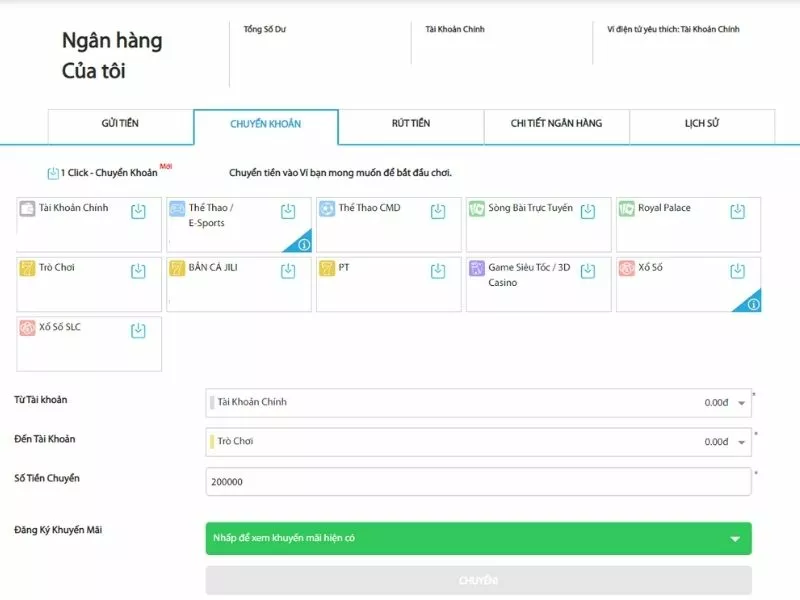Click the transfer icon on PT wallet card
Image resolution: width=800 pixels, height=600 pixels.
tap(438, 271)
